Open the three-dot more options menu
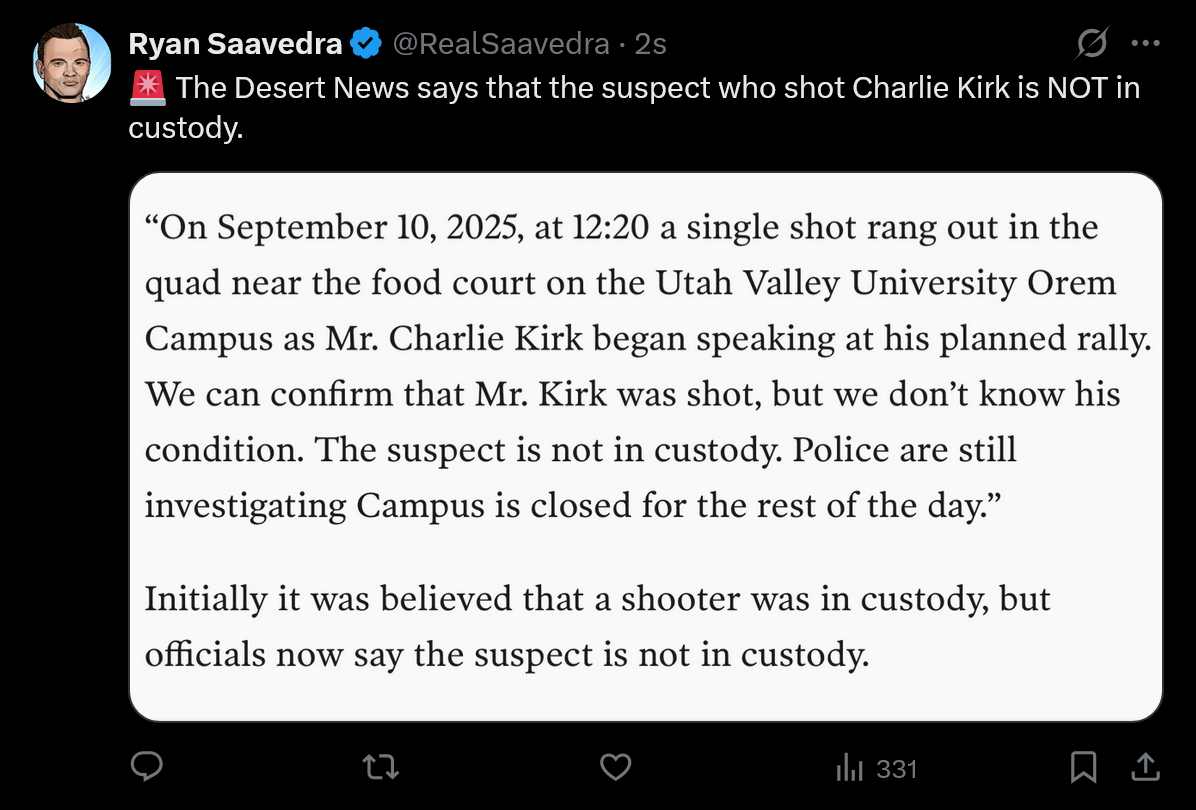 click(1146, 43)
